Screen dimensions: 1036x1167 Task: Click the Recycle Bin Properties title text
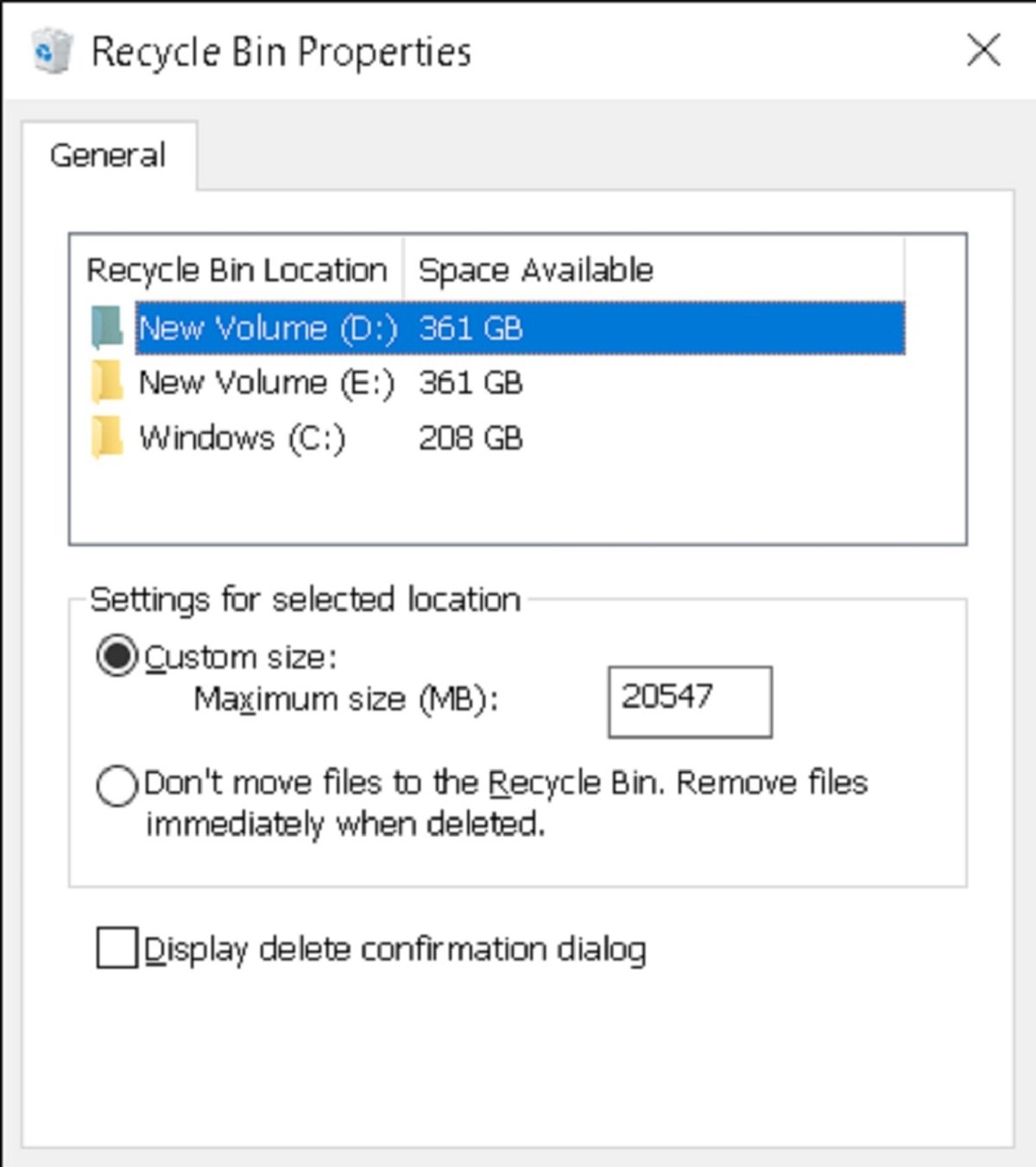281,52
